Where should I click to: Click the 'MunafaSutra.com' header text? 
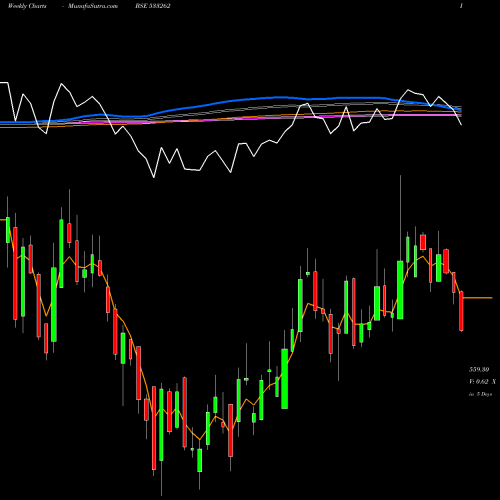[93, 6]
